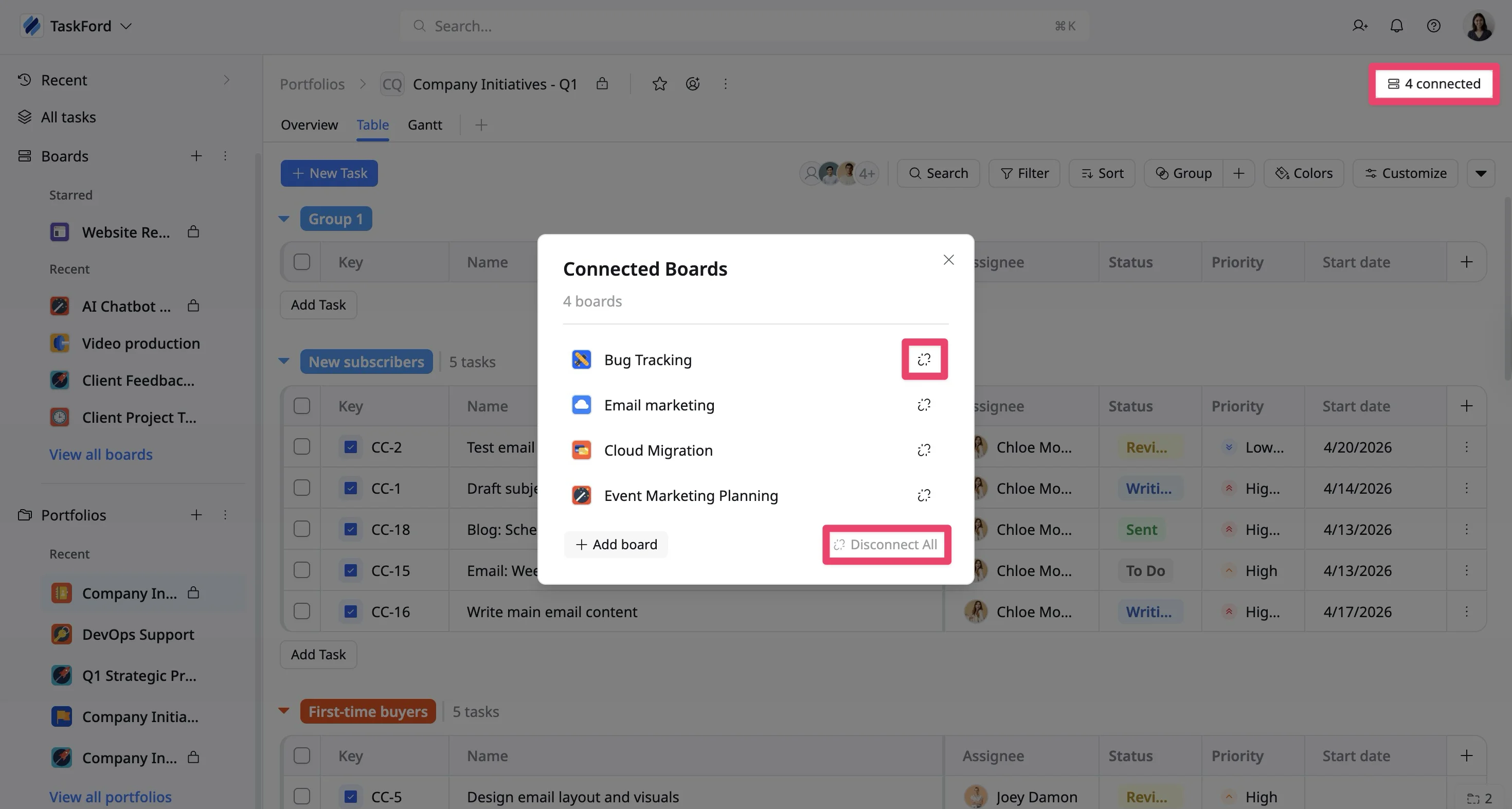This screenshot has height=809, width=1512.
Task: Follow the View all boards link
Action: coord(101,455)
